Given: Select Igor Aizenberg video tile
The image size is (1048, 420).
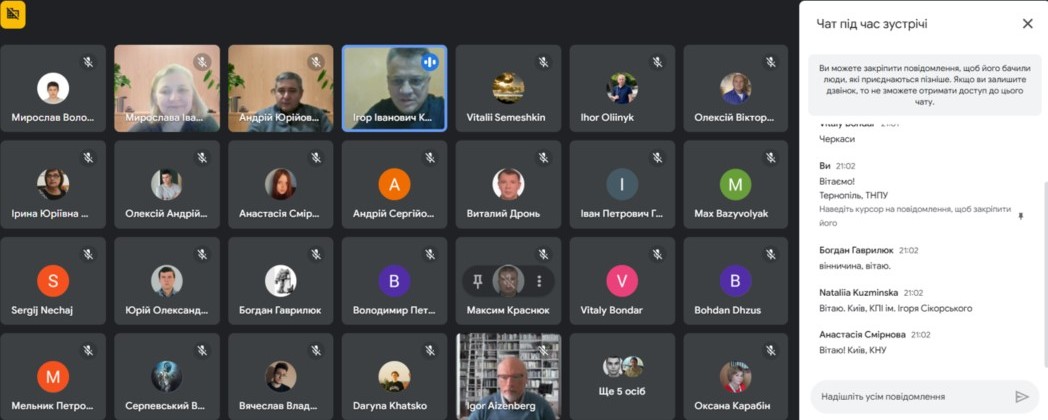Looking at the screenshot, I should click(x=509, y=377).
